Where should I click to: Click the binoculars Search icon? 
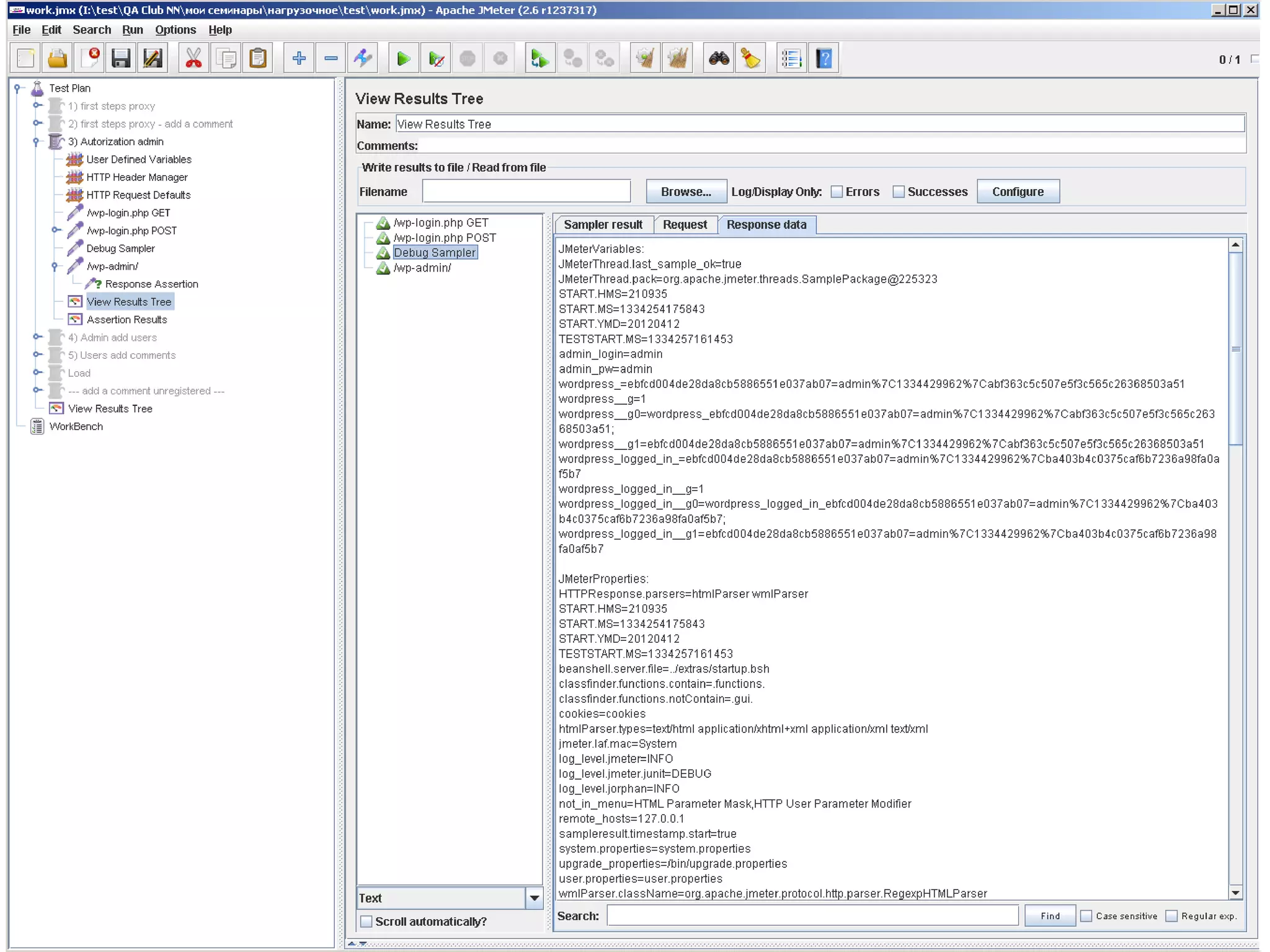pos(719,59)
